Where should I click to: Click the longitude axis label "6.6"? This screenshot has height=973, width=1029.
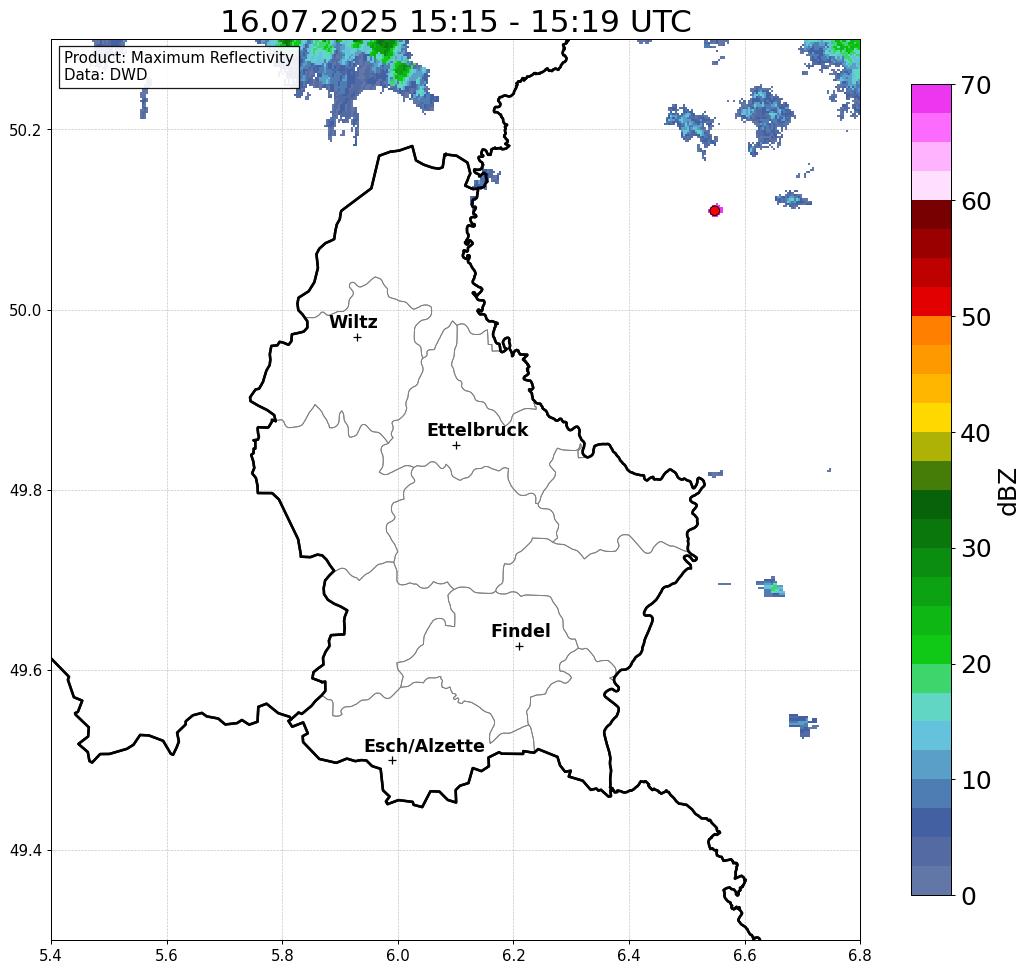745,955
